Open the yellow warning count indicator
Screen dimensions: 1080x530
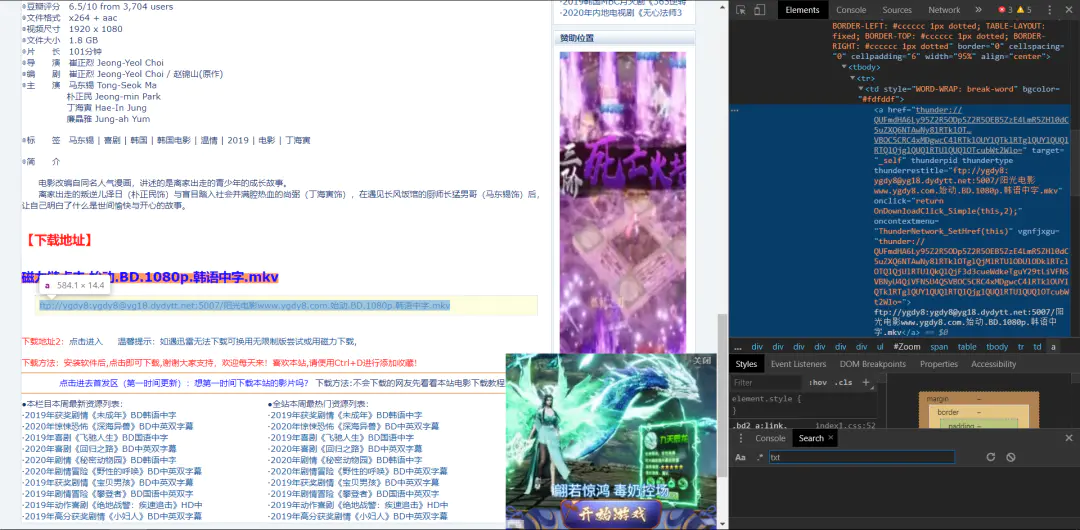pos(1024,10)
